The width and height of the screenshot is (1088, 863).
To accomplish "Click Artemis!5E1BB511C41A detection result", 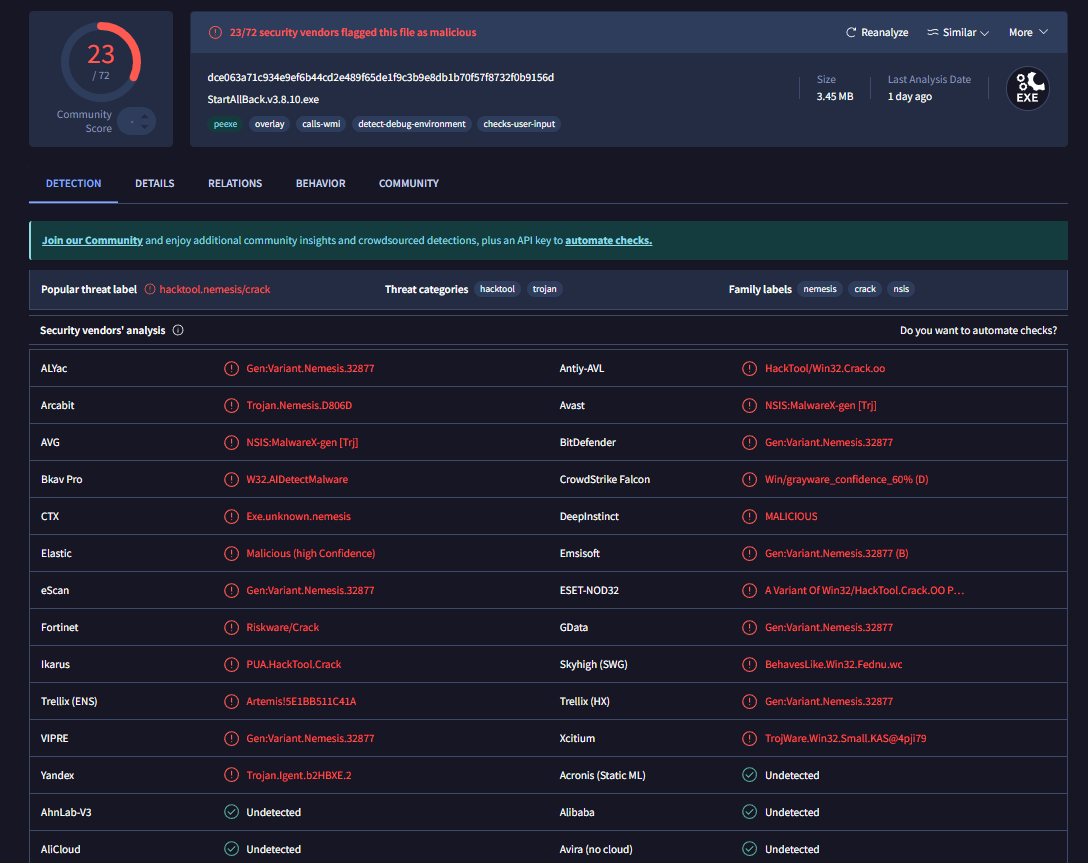I will (x=301, y=701).
